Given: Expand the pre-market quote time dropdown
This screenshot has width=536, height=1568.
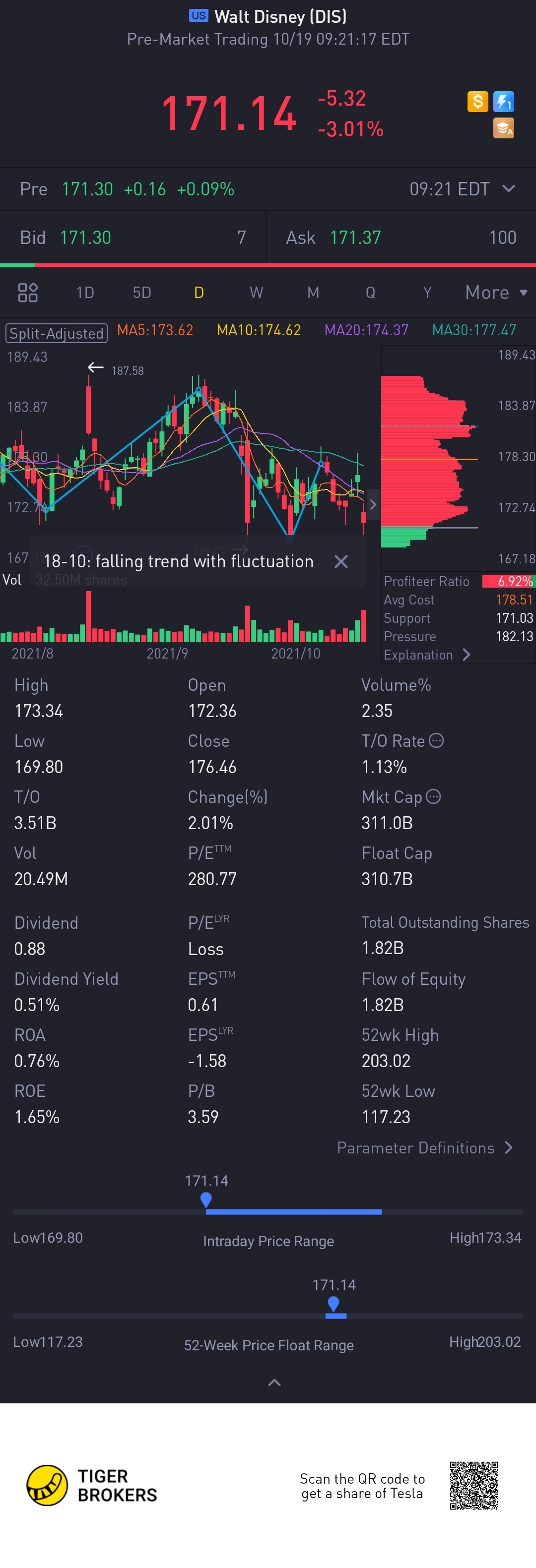Looking at the screenshot, I should (x=509, y=189).
